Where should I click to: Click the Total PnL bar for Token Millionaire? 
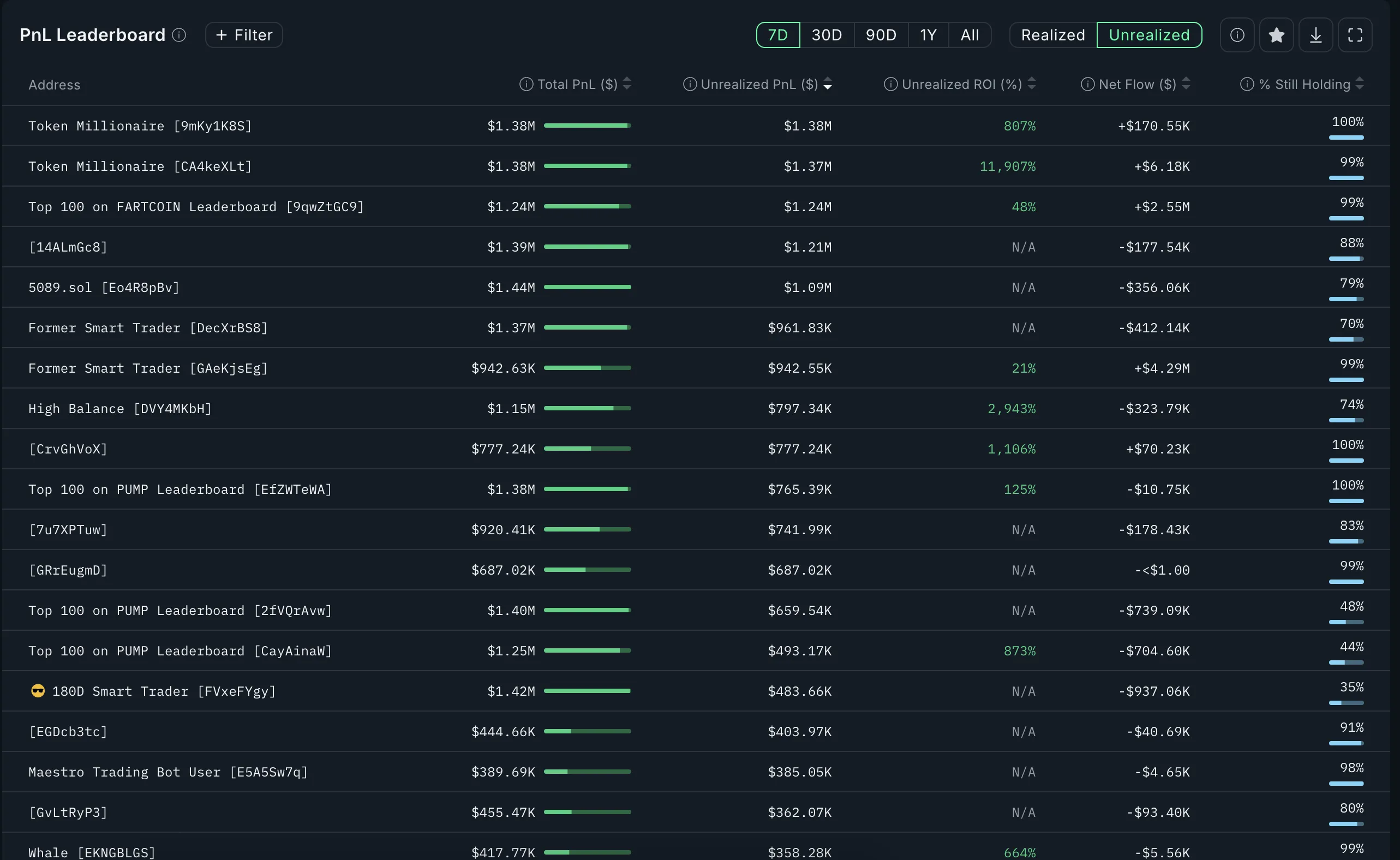(588, 126)
